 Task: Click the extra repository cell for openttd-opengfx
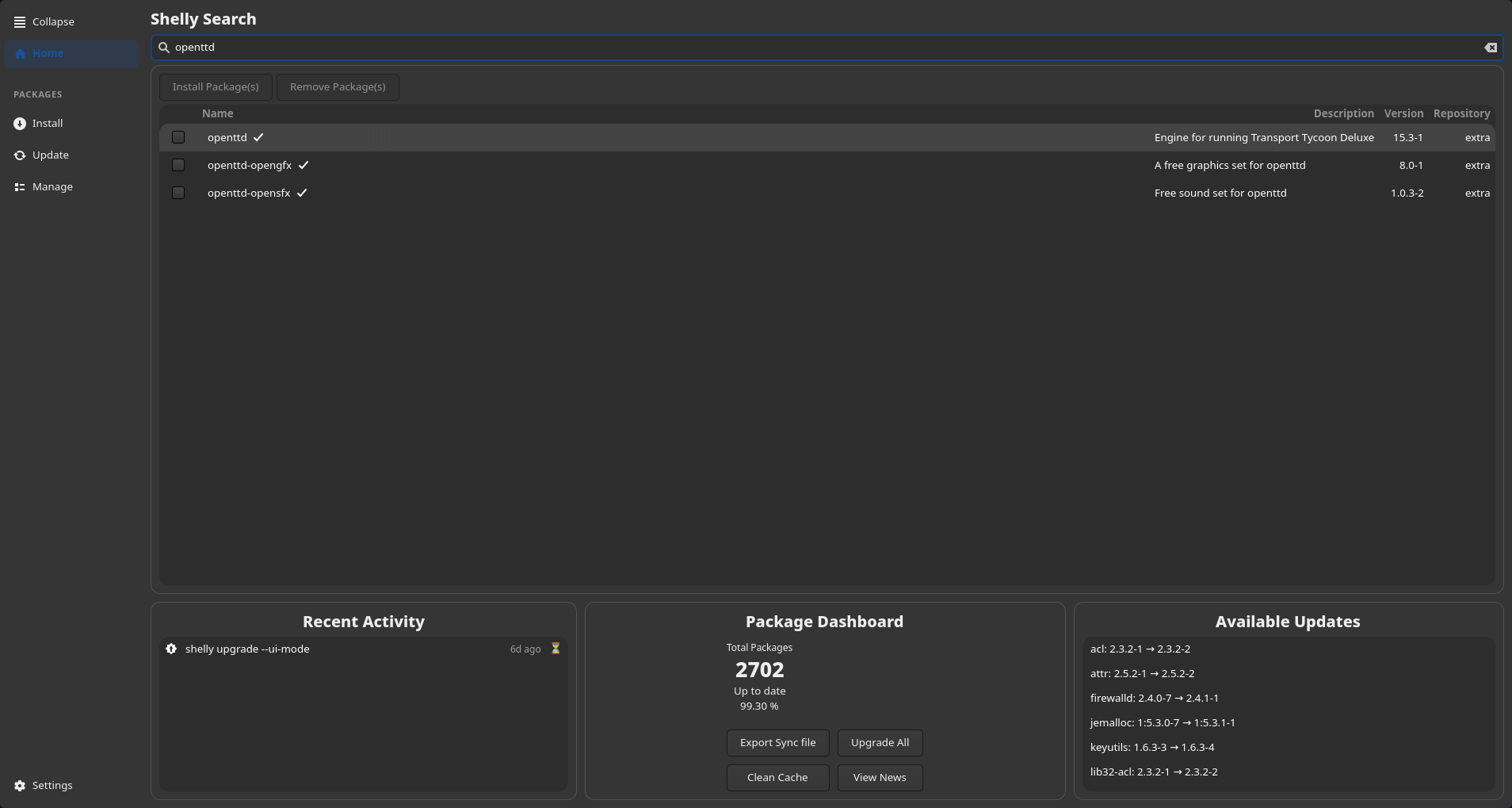[x=1477, y=166]
